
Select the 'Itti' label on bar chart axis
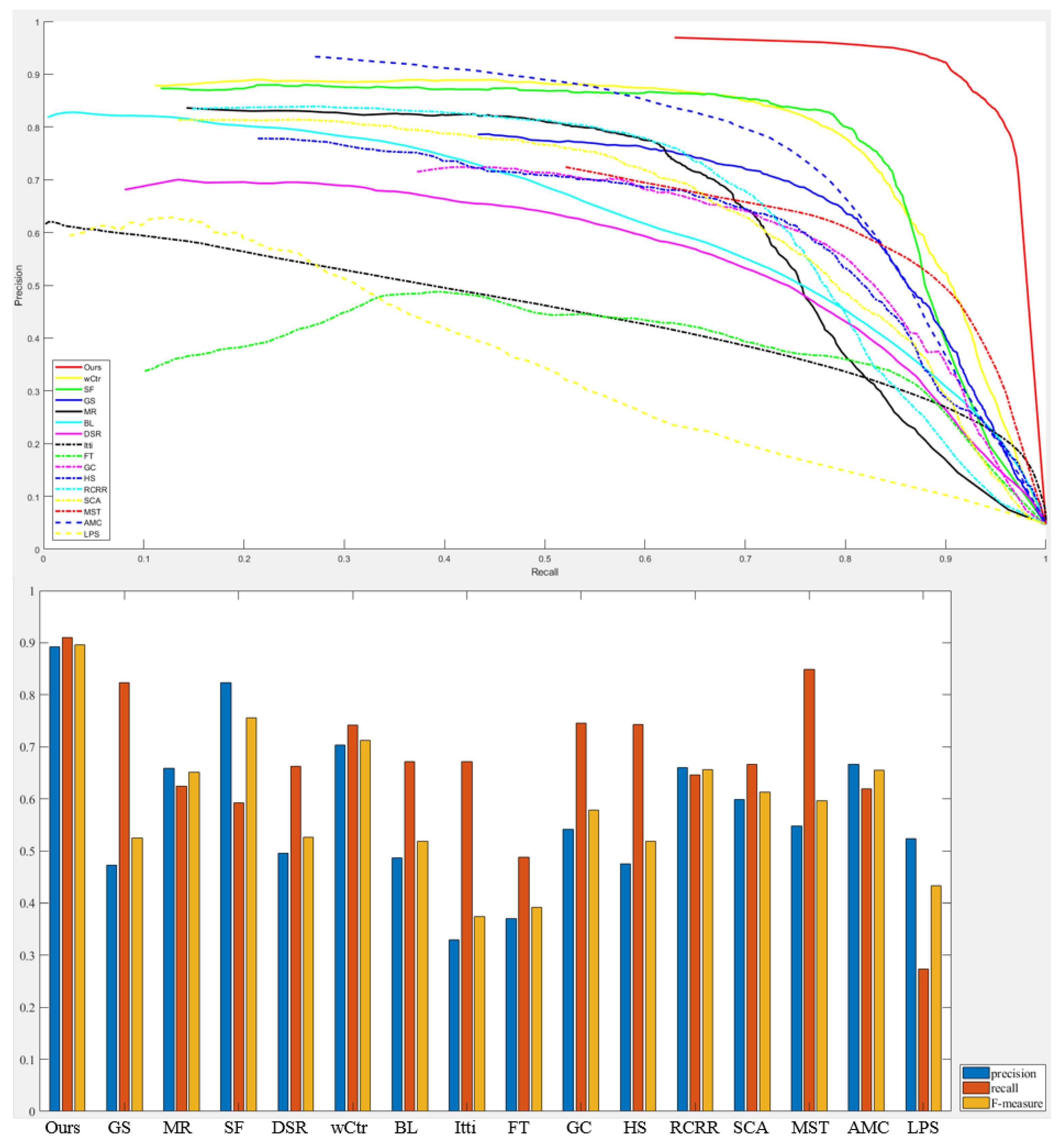pos(465,1128)
